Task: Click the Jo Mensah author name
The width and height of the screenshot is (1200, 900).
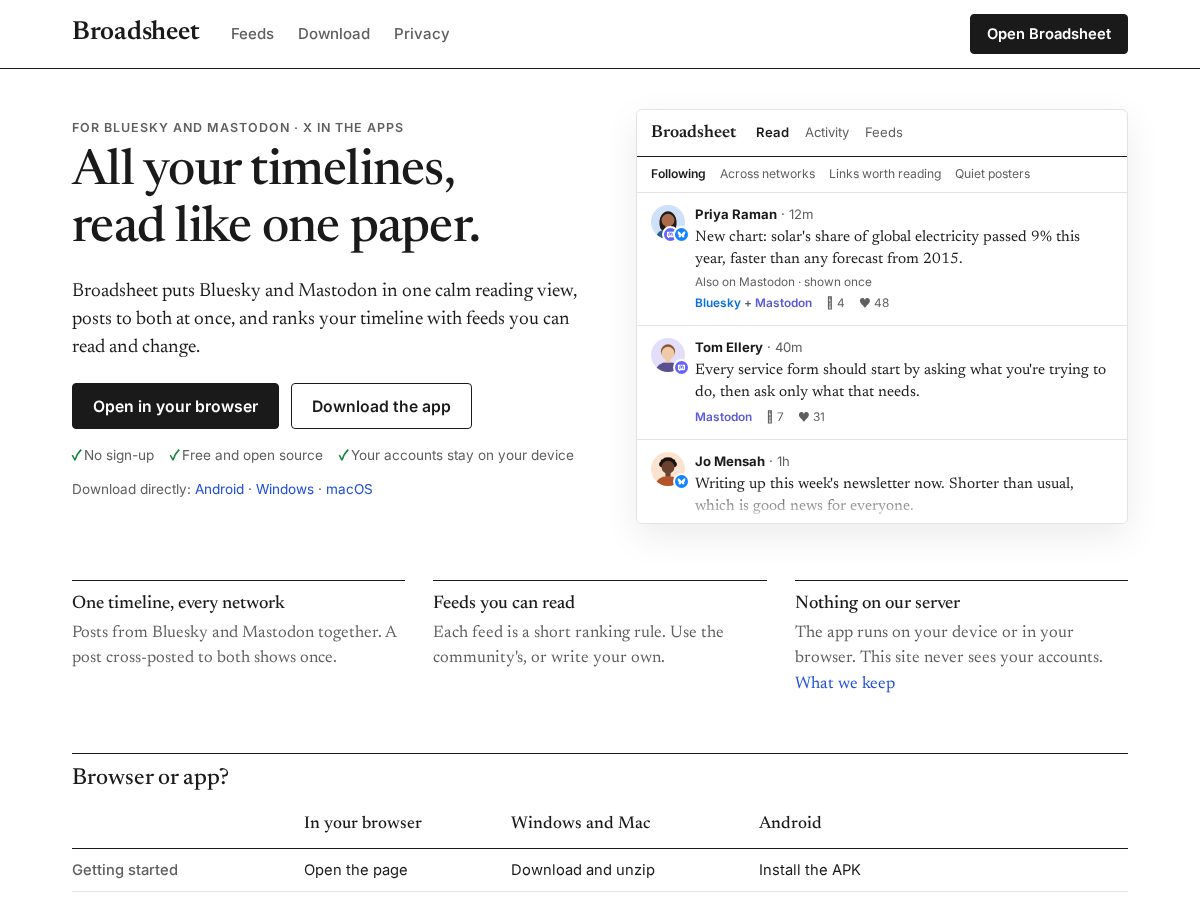Action: 730,461
